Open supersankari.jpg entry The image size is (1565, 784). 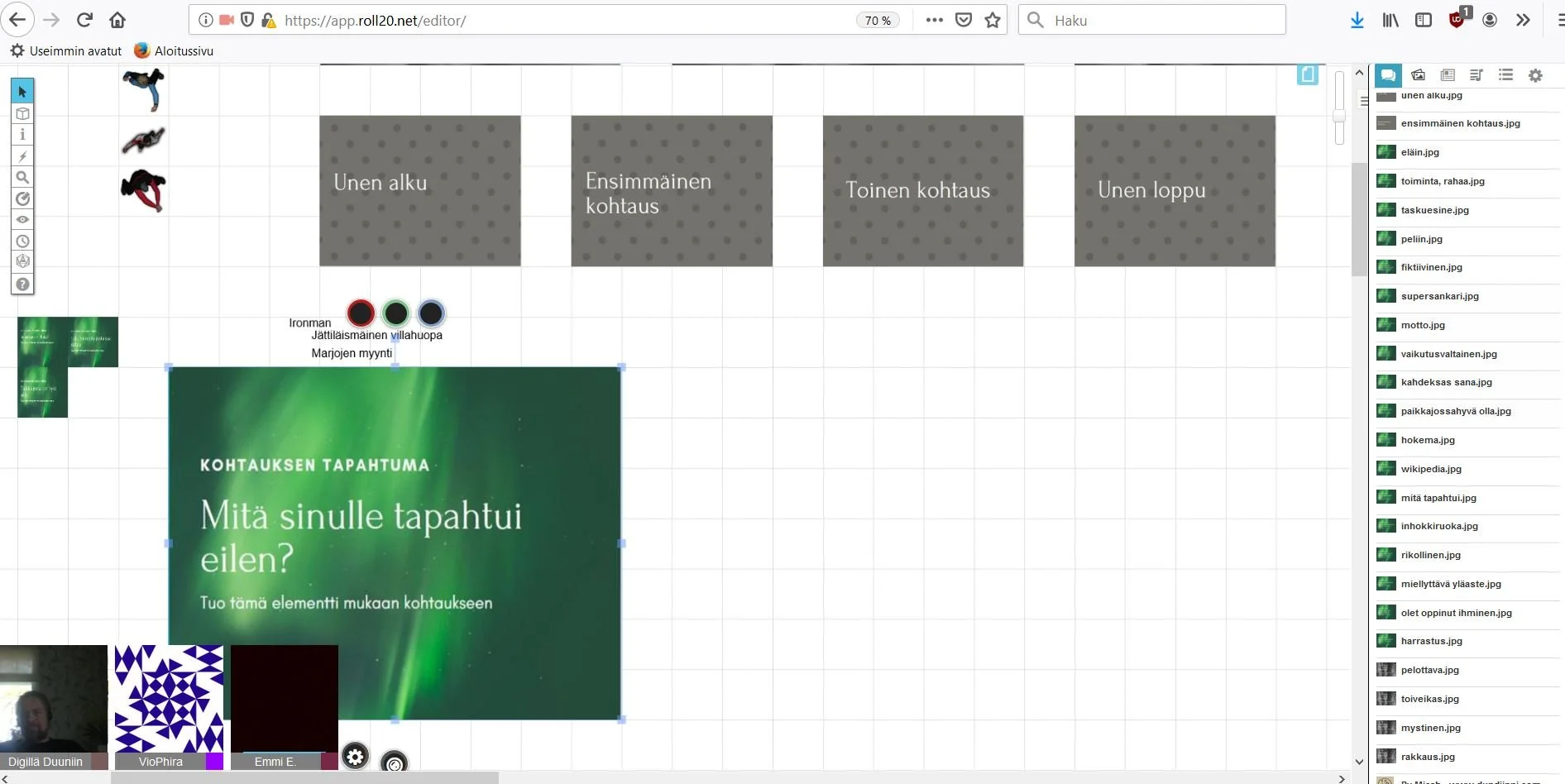tap(1467, 296)
